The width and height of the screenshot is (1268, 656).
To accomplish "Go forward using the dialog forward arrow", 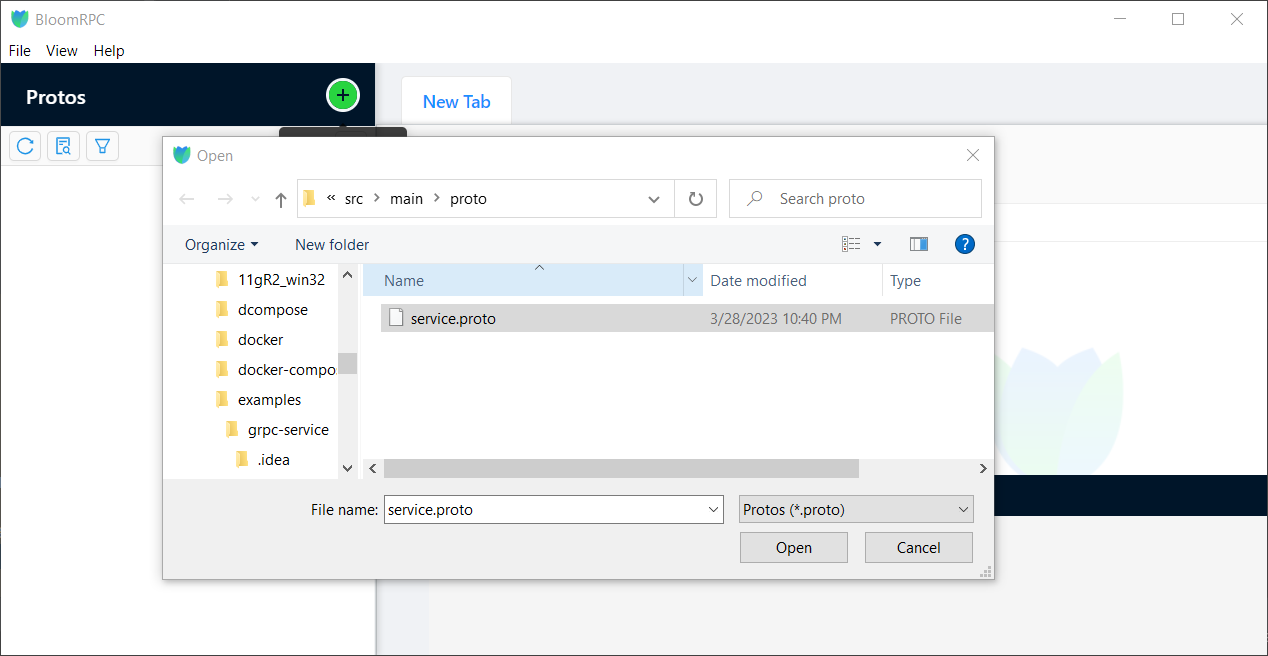I will (225, 199).
